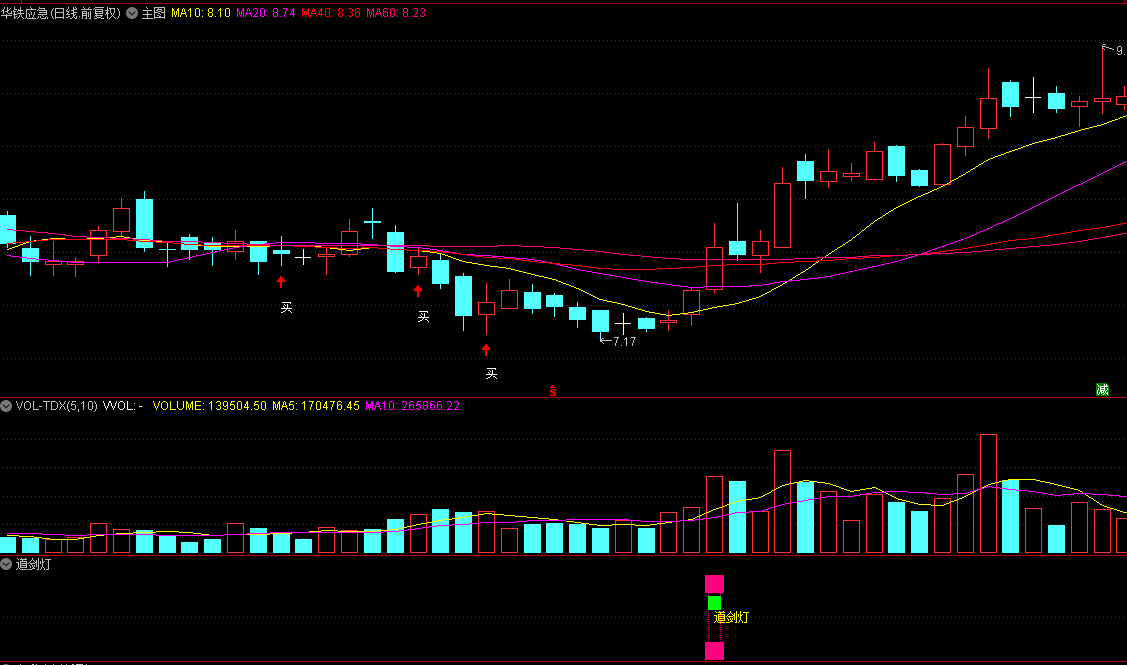
Task: Open the main chart indicator dropdown arrow
Action: coord(132,13)
